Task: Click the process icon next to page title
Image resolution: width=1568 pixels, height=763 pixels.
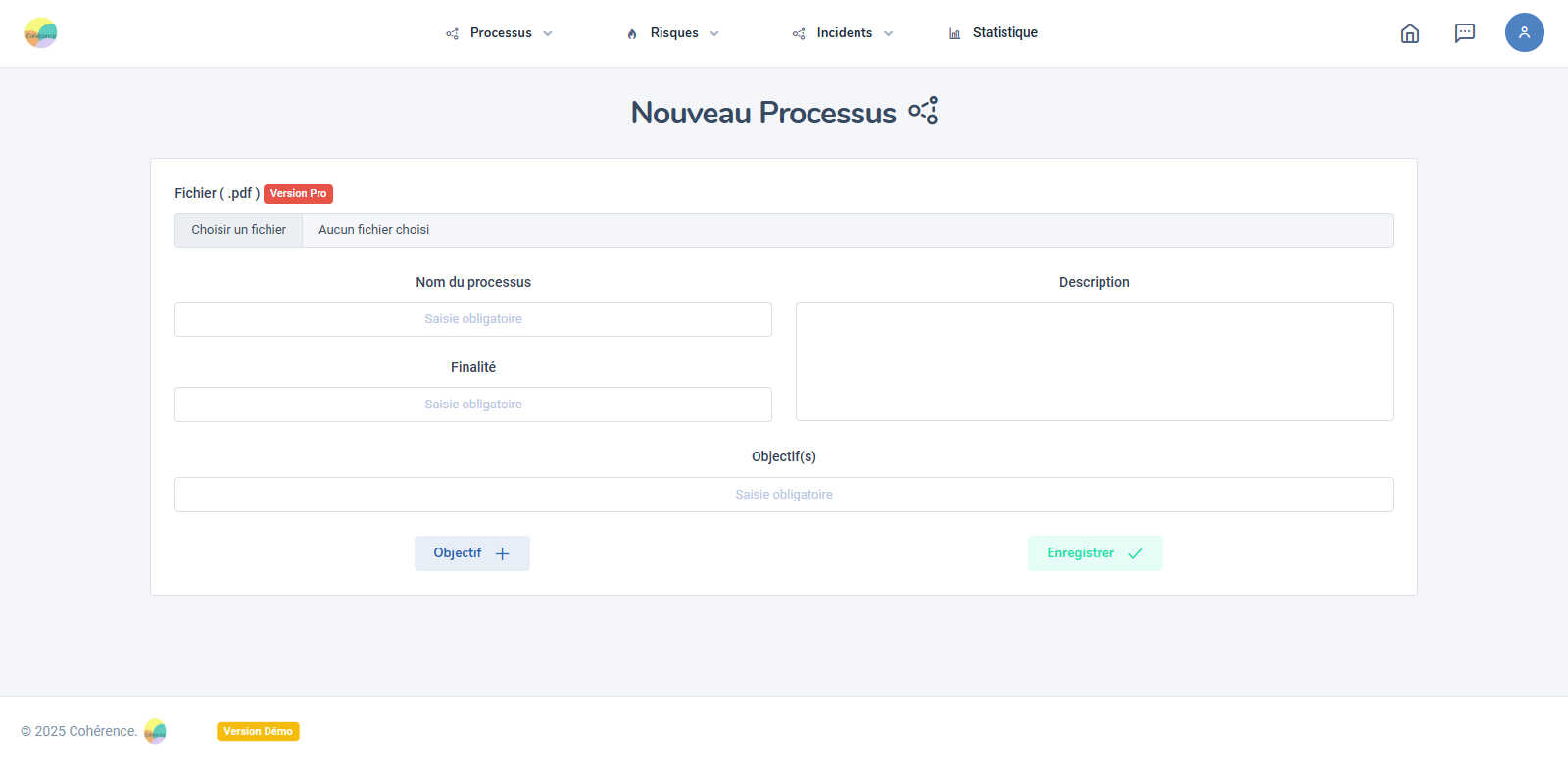Action: pyautogui.click(x=923, y=111)
